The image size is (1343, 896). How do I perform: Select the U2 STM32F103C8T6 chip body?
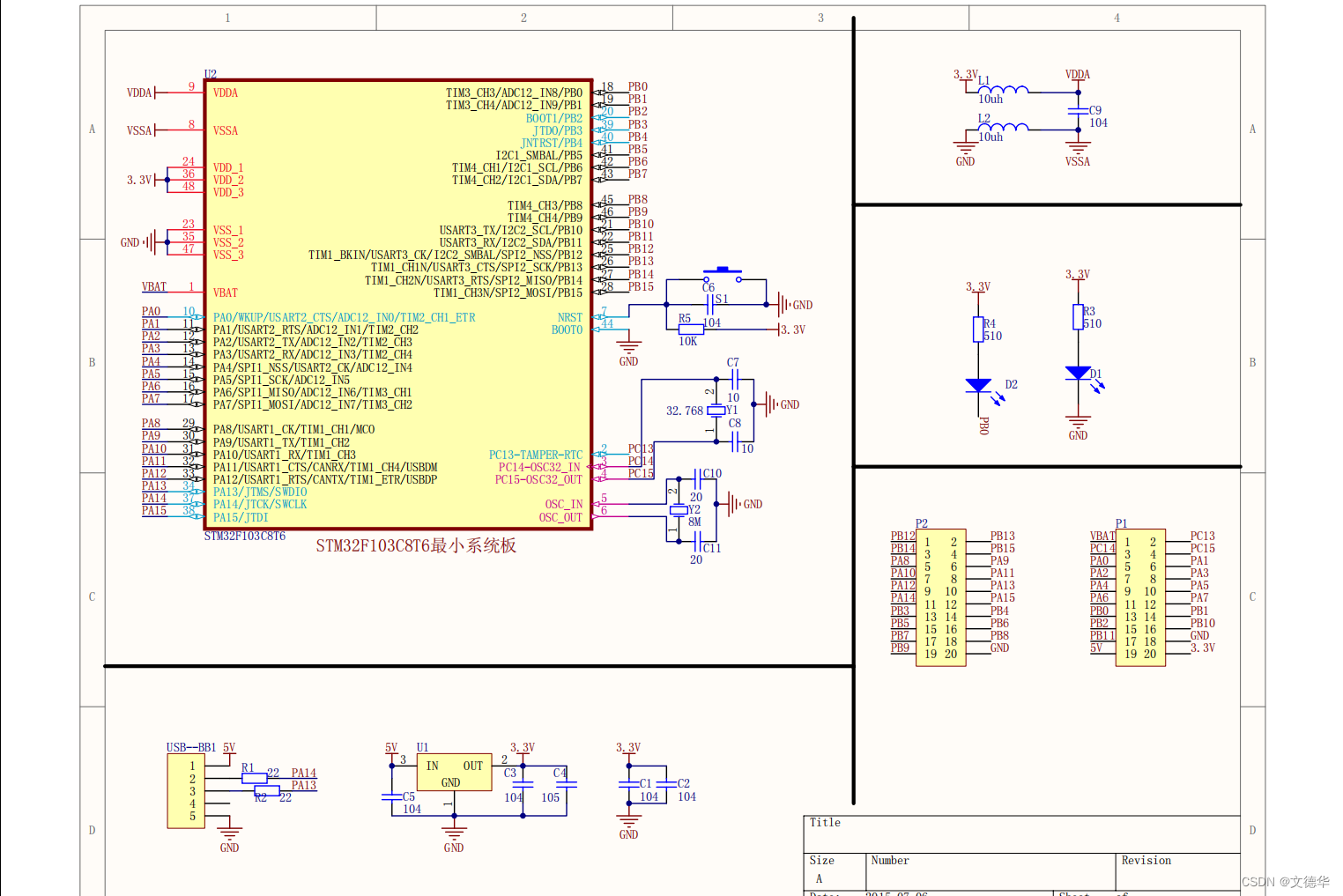[x=398, y=304]
